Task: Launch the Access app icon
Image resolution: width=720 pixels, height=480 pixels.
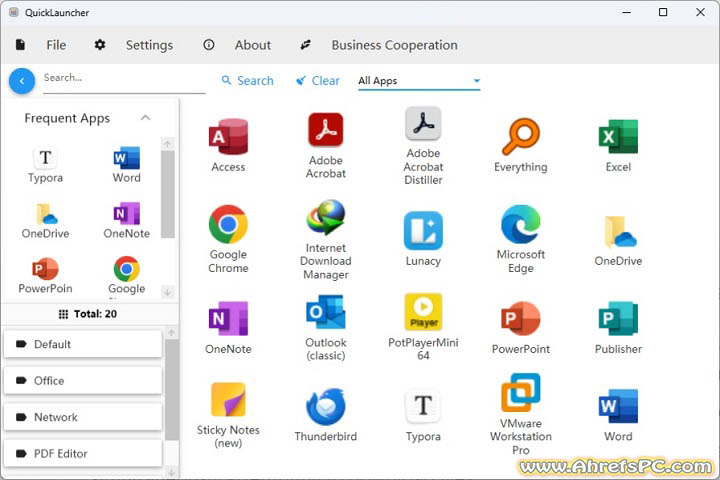Action: click(x=228, y=145)
